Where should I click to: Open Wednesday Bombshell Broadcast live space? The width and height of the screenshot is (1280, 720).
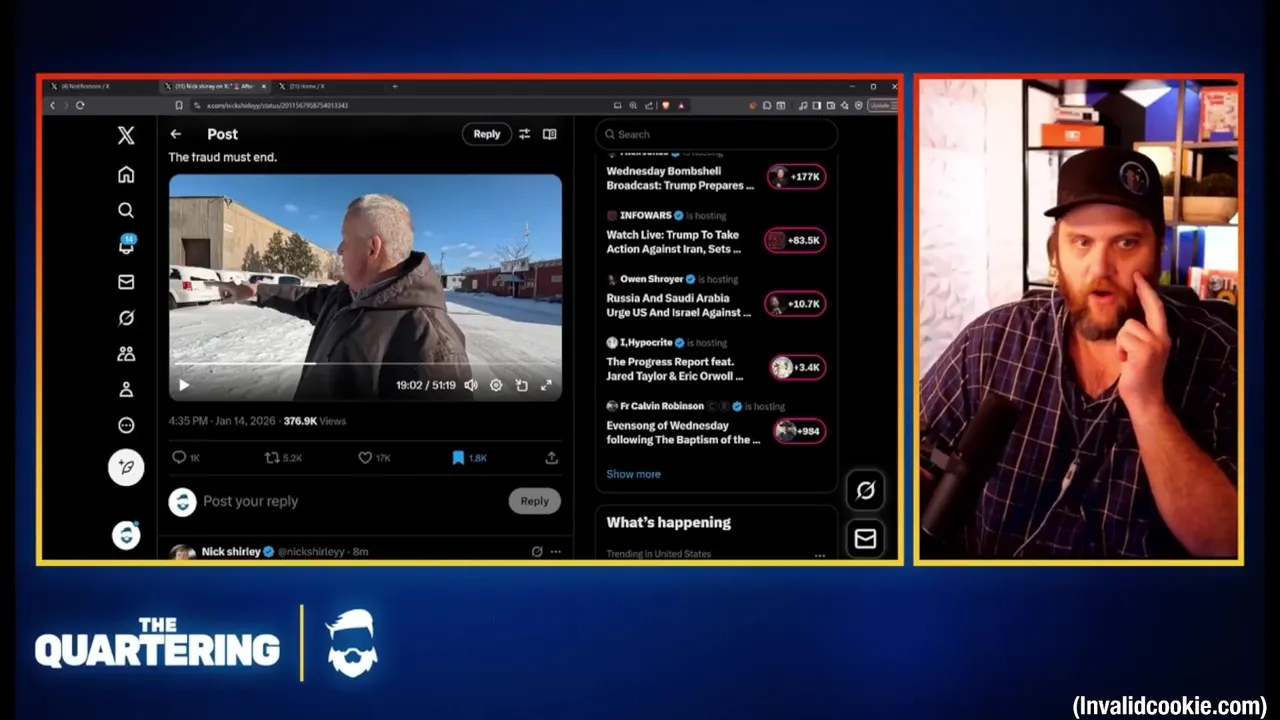[680, 178]
